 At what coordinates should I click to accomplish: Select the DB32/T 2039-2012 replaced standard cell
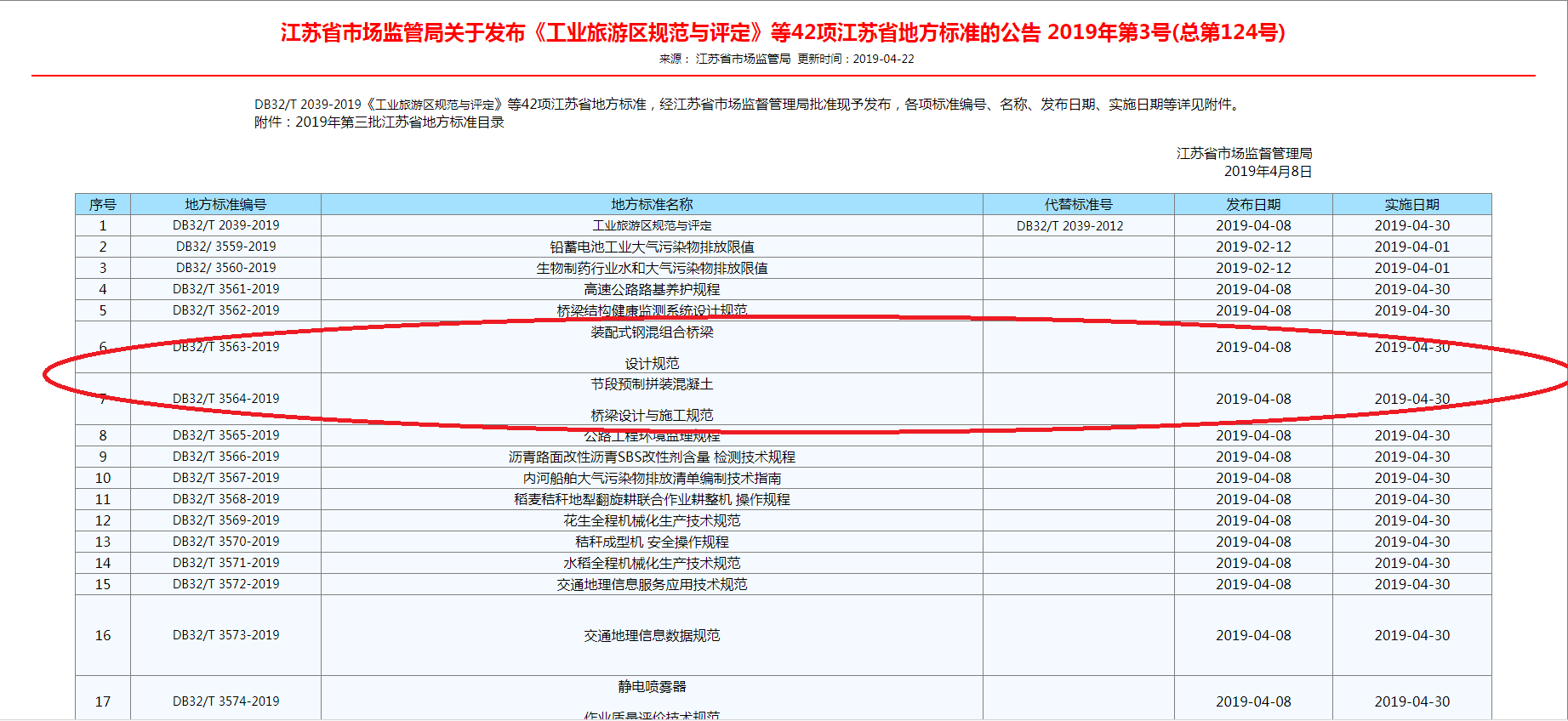1069,225
